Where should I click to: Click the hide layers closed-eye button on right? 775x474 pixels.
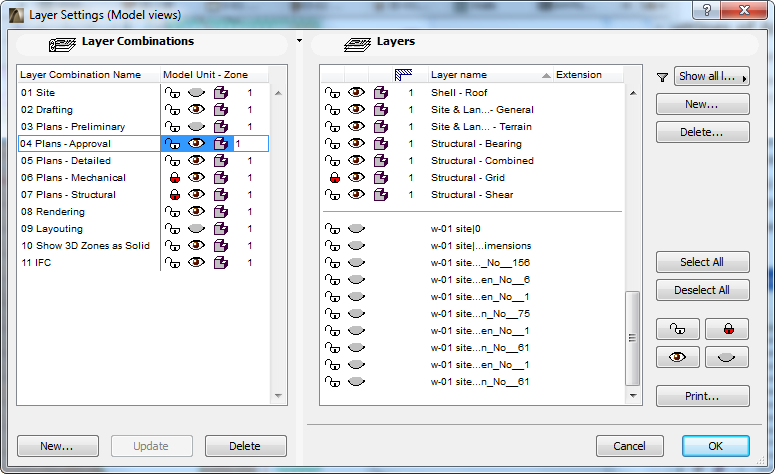coord(727,357)
